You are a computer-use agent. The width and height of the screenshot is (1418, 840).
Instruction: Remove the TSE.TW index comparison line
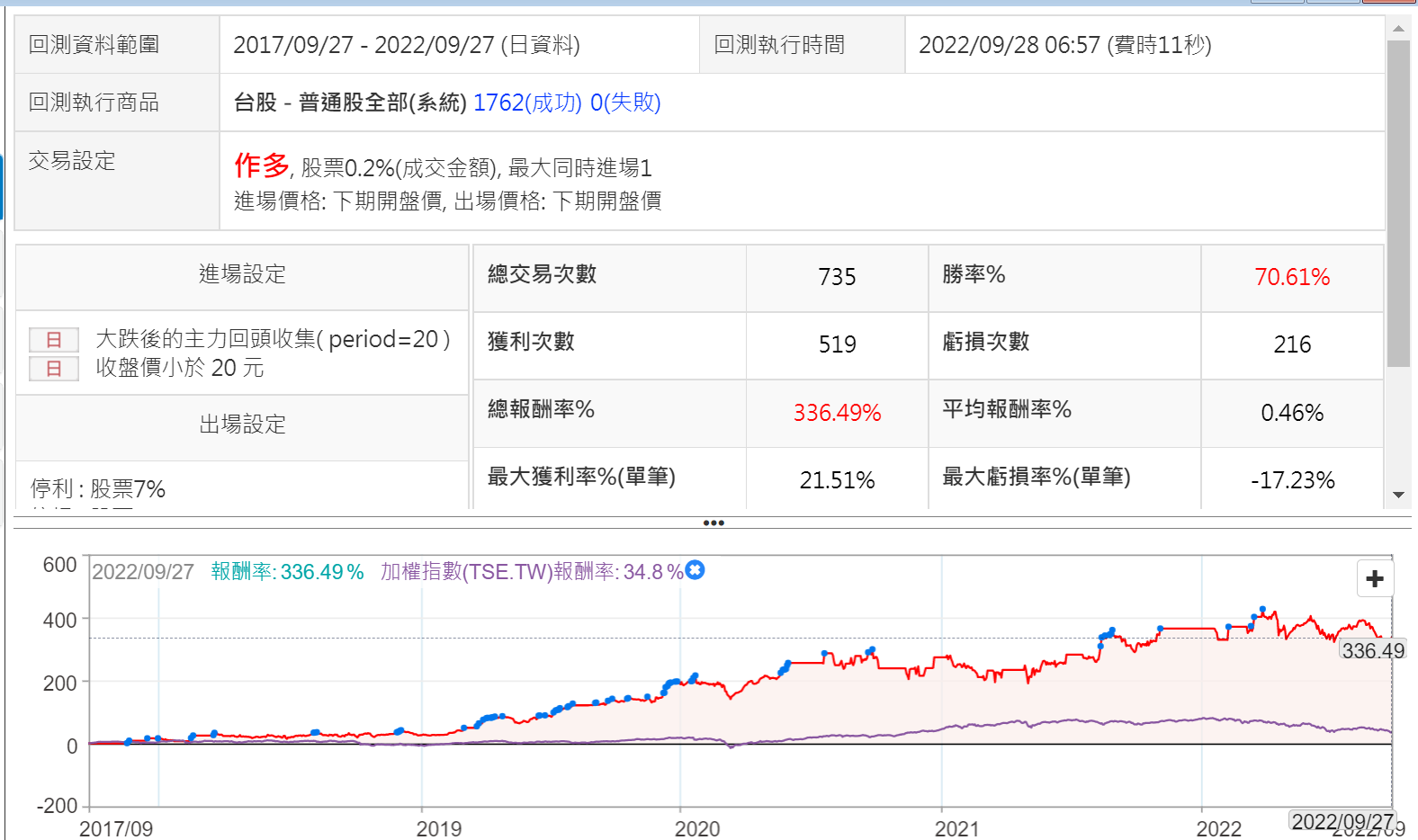(695, 570)
